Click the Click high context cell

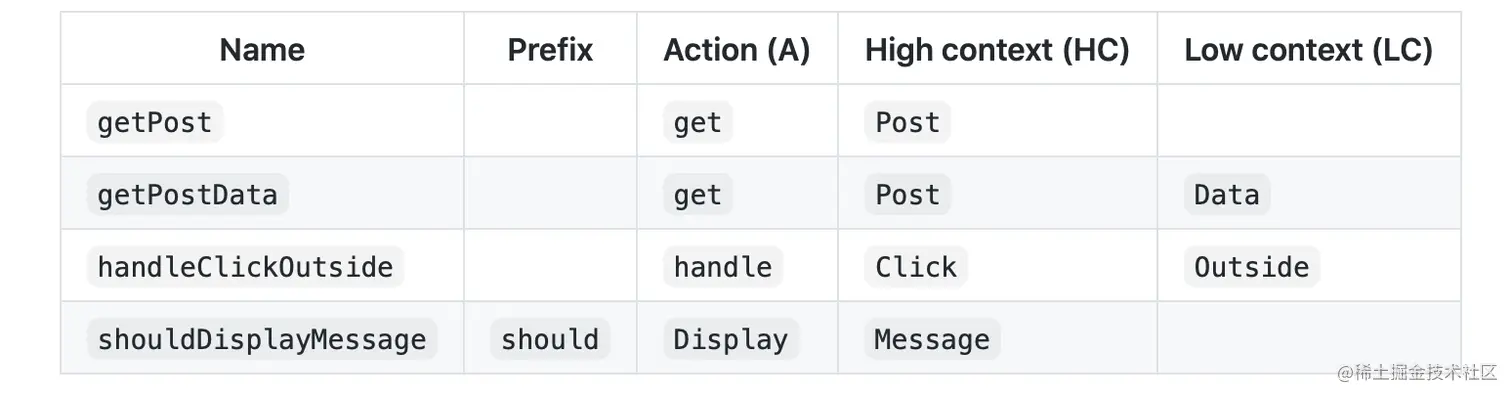(916, 267)
